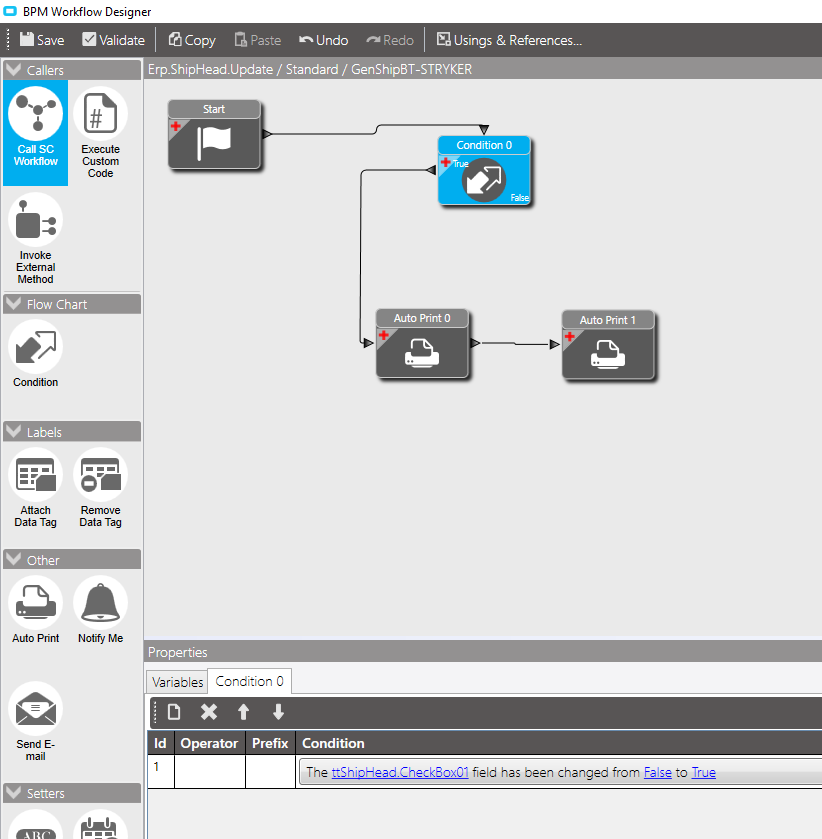Select the Notify Me item
Screen dimensions: 822x839
pyautogui.click(x=101, y=609)
